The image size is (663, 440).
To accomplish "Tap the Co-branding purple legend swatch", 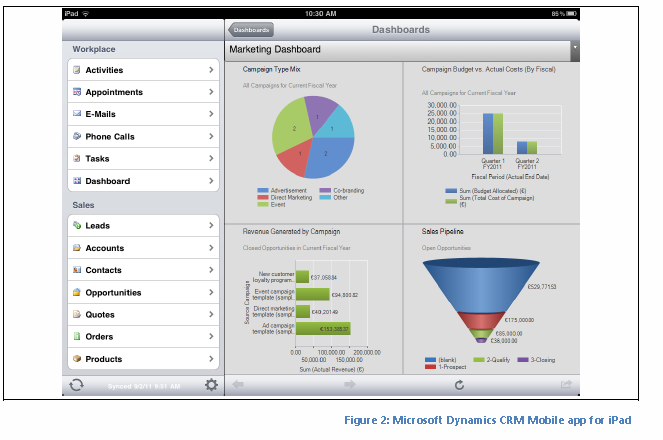I will (325, 191).
